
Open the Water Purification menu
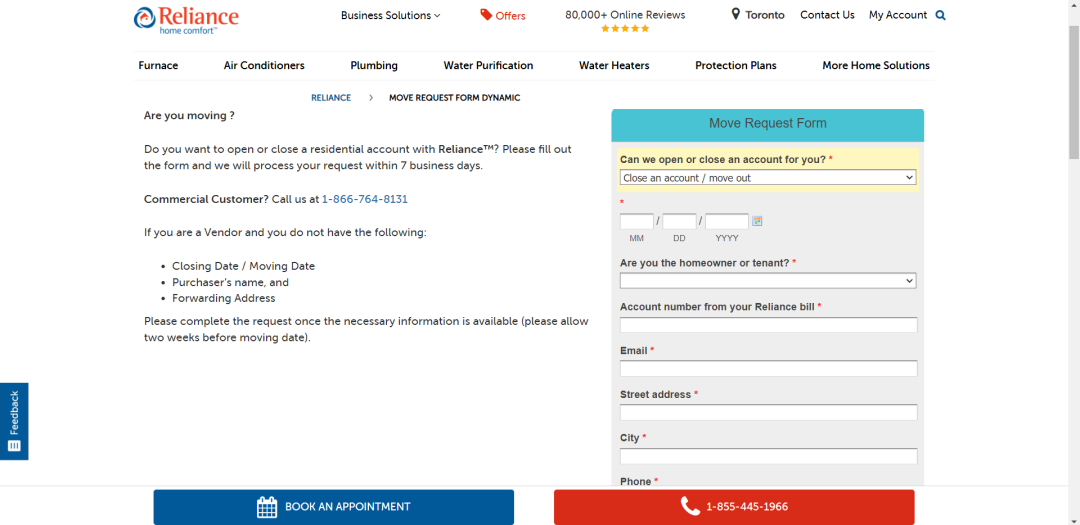tap(488, 65)
